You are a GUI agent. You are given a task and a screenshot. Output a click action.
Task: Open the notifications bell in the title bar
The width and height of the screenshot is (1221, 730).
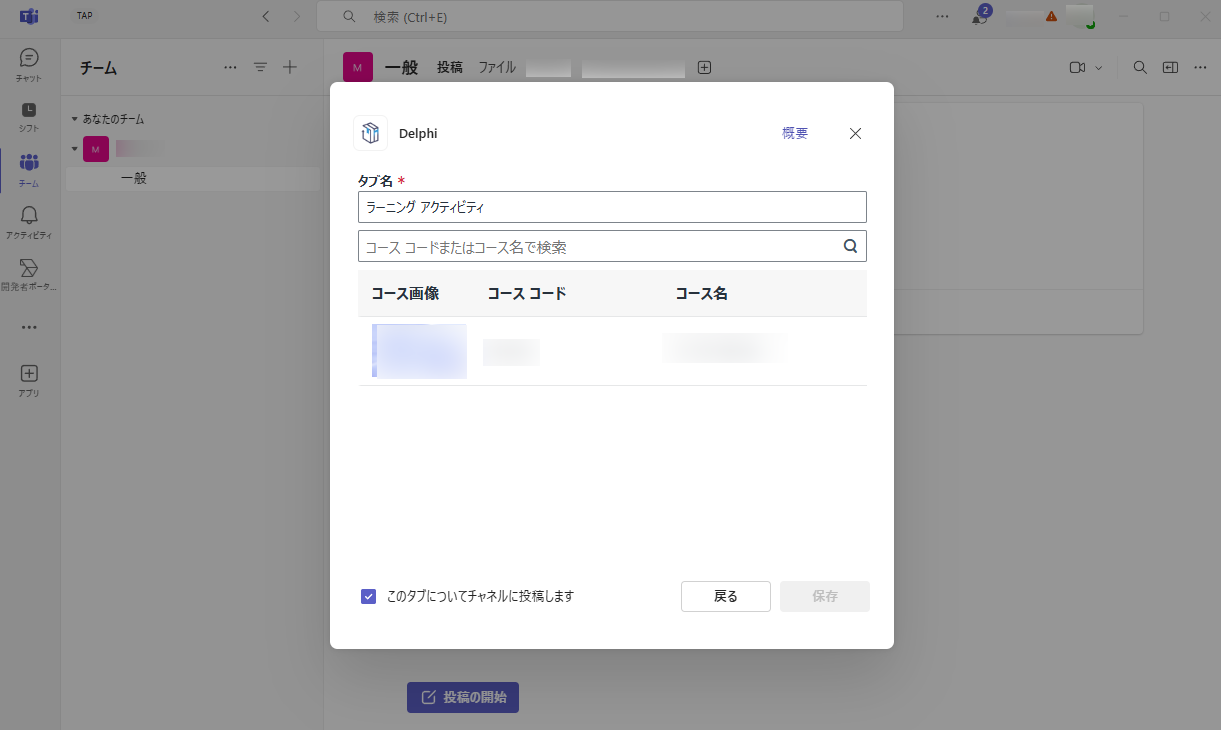(x=978, y=17)
